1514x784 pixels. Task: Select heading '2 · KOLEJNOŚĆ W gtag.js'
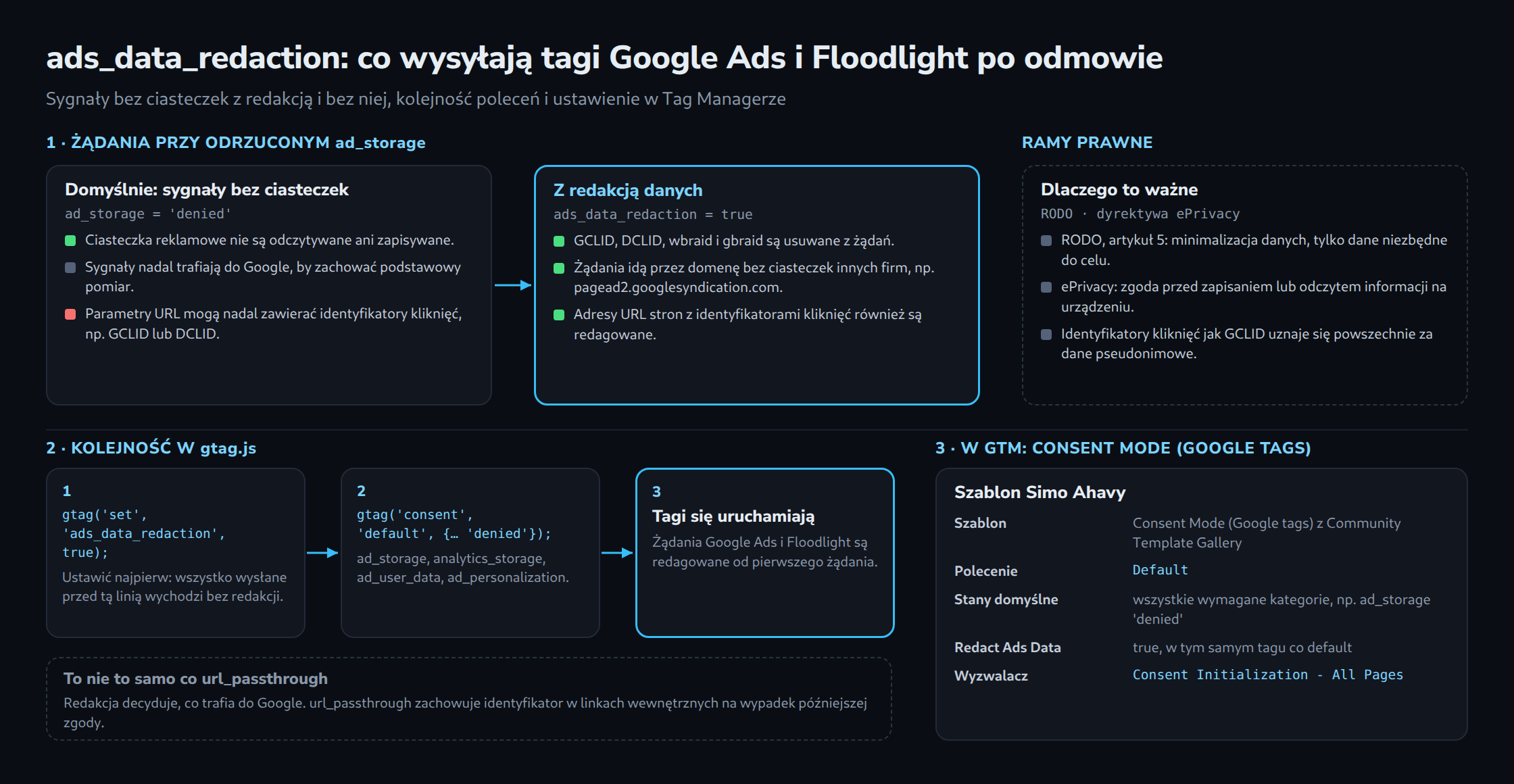tap(151, 448)
